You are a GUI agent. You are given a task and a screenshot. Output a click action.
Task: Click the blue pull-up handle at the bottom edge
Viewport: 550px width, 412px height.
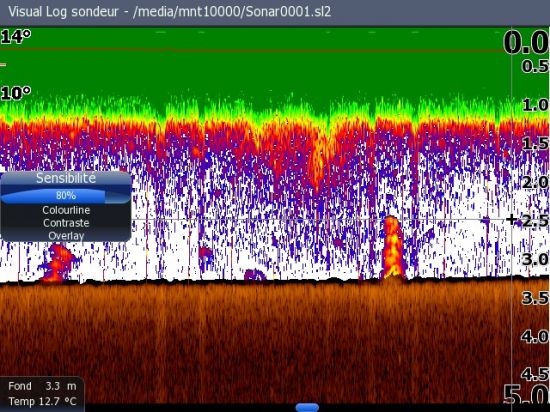(x=307, y=407)
